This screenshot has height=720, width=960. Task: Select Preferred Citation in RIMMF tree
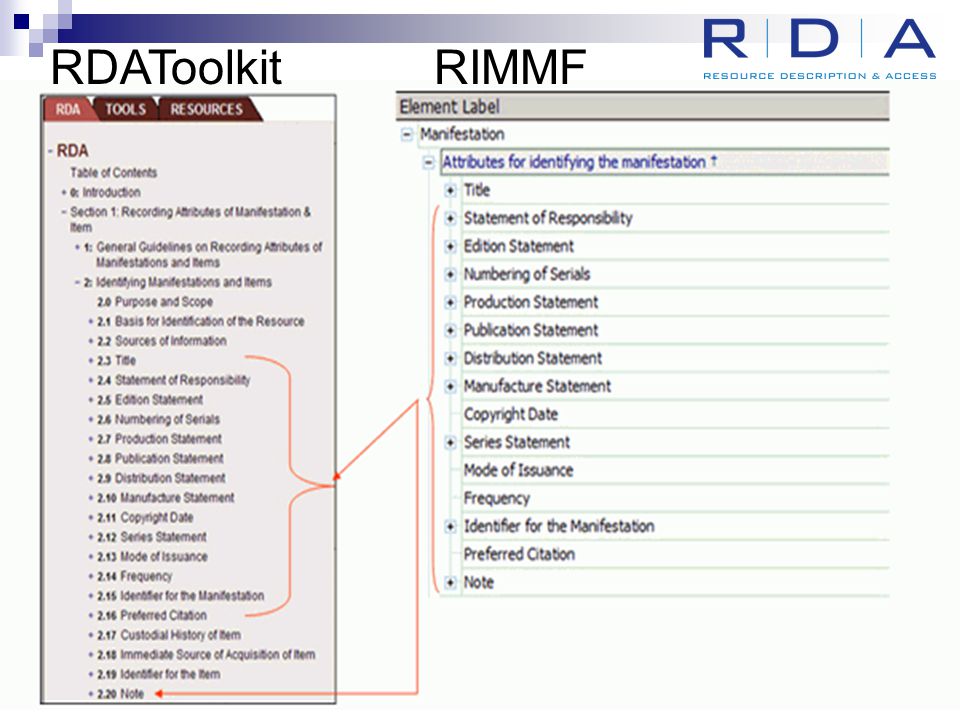point(675,555)
